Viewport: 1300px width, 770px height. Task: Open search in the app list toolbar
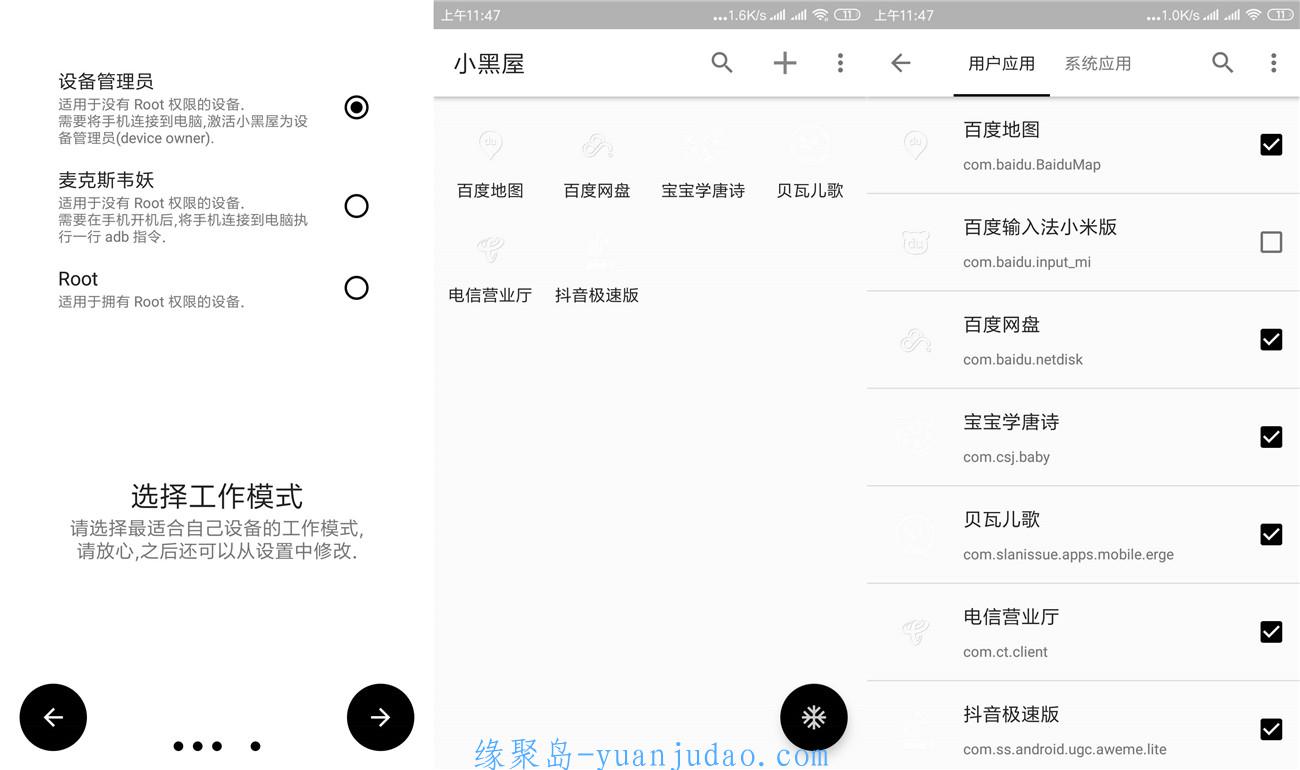pyautogui.click(x=1222, y=63)
